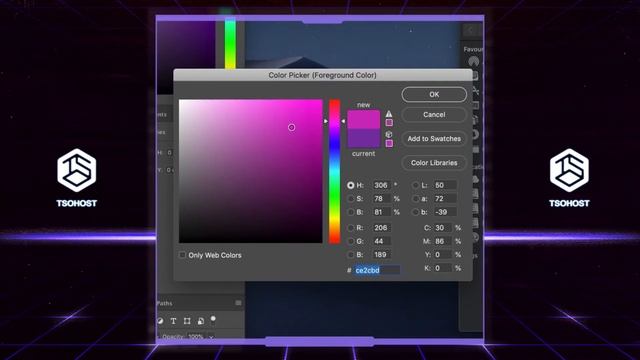Image resolution: width=640 pixels, height=360 pixels.
Task: Select the G green radio button
Action: [350, 241]
